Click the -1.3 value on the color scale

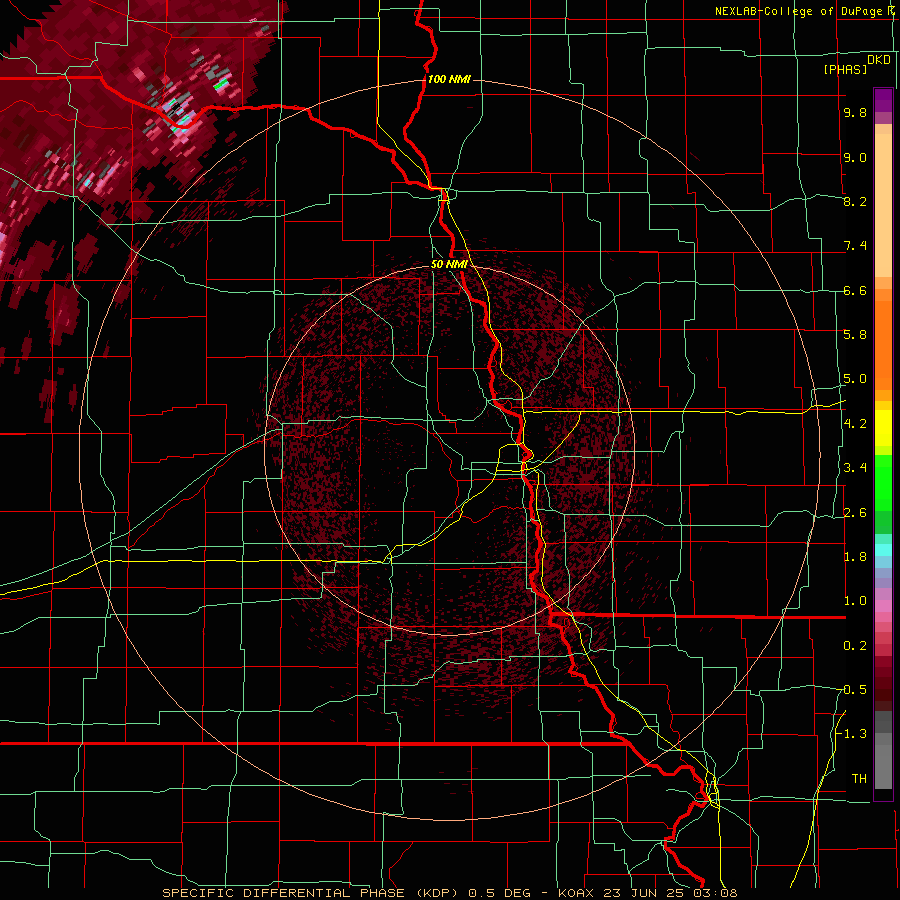click(852, 734)
